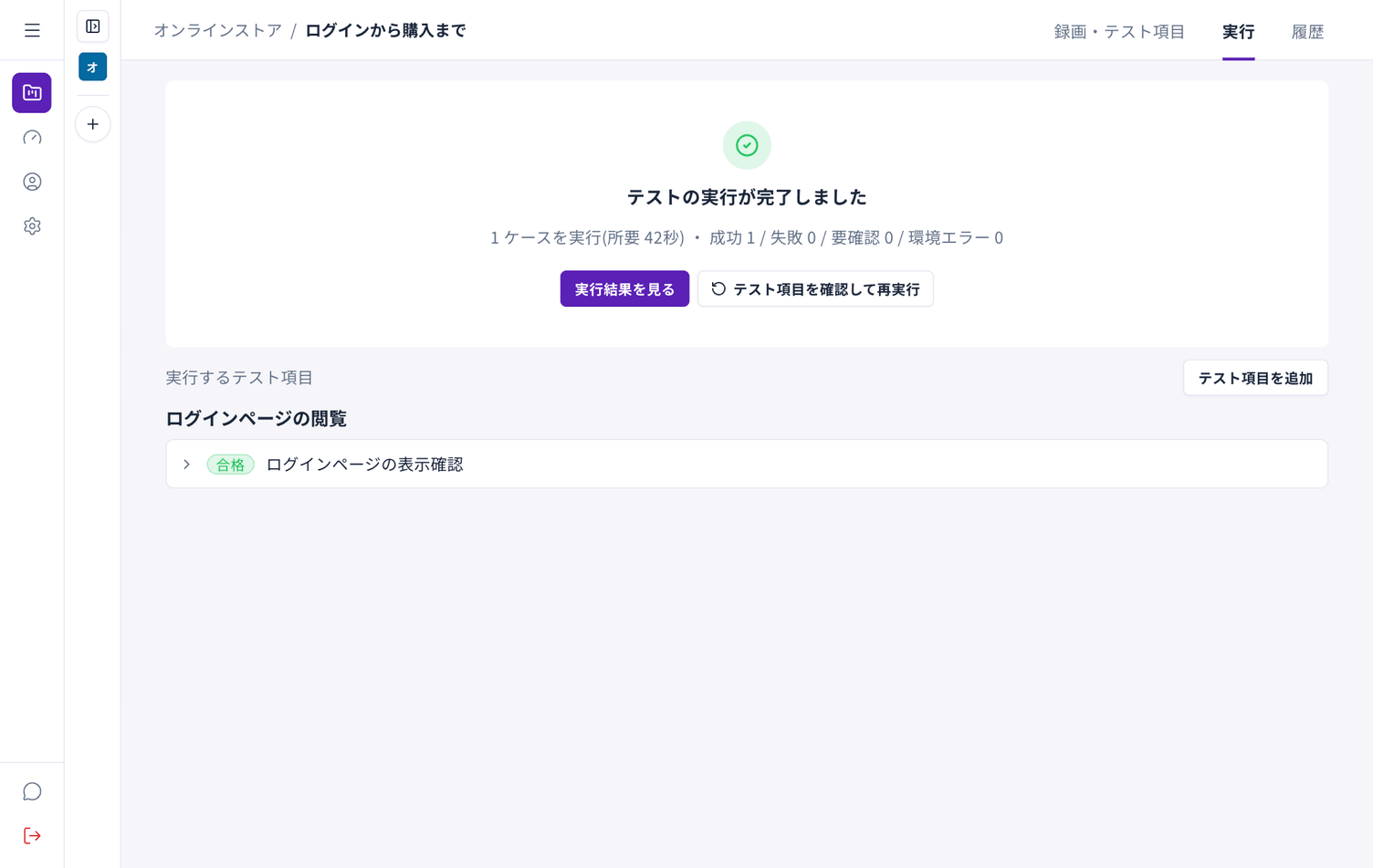Add a new project with plus icon
Viewport: 1373px width, 868px height.
[x=93, y=124]
